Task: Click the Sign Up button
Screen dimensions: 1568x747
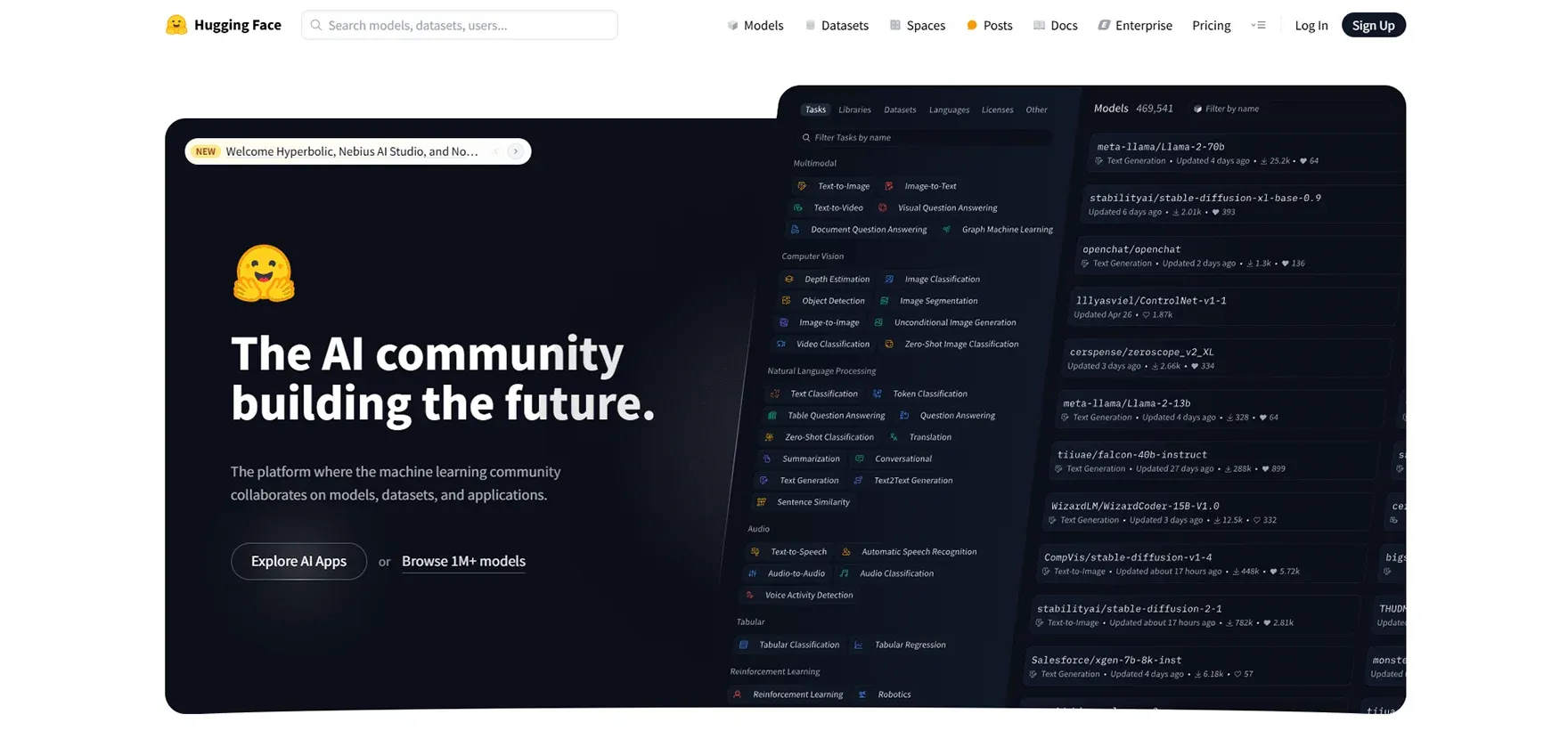Action: tap(1374, 25)
